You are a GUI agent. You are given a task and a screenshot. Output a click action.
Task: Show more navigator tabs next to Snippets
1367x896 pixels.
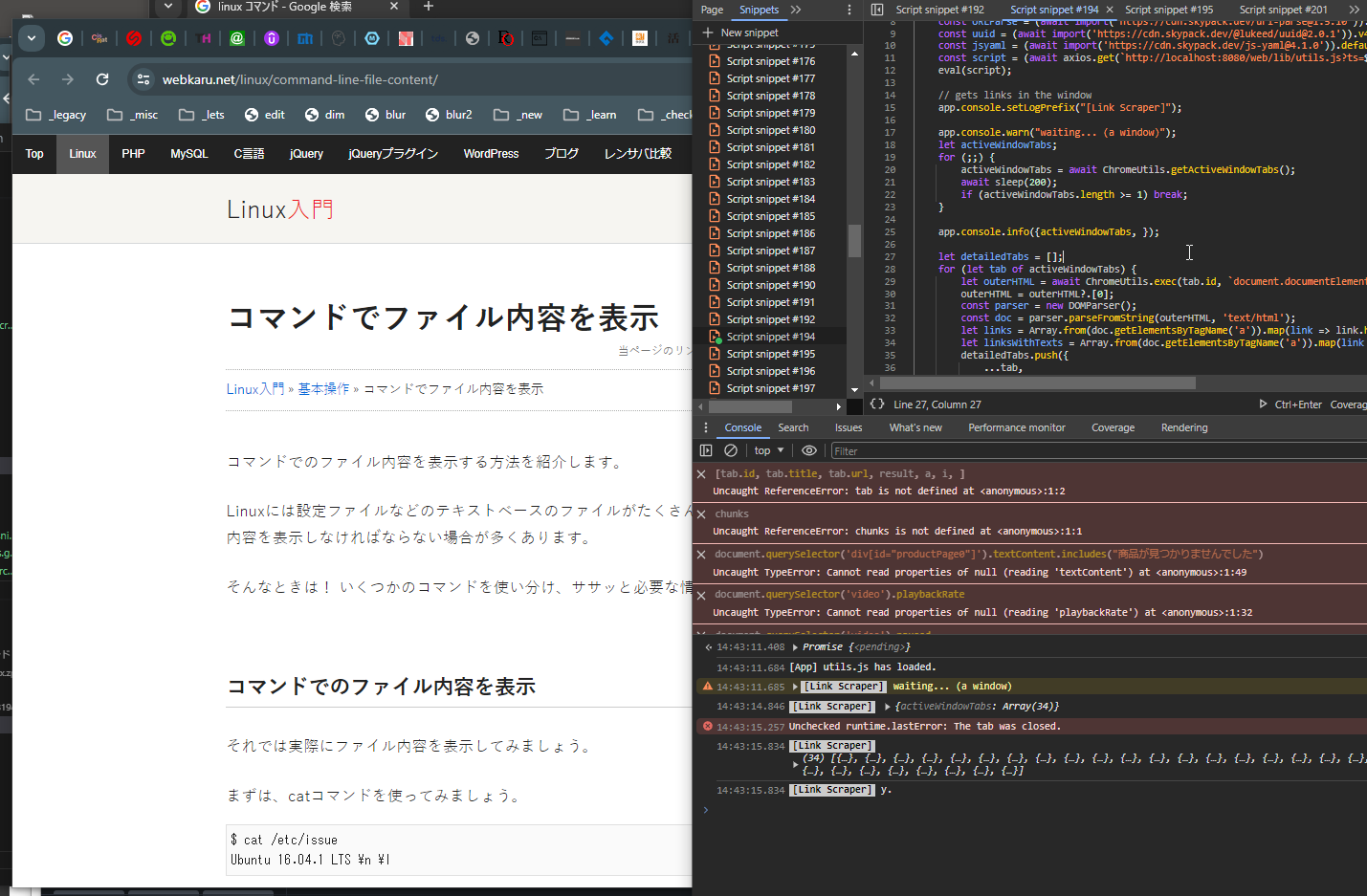tap(796, 10)
